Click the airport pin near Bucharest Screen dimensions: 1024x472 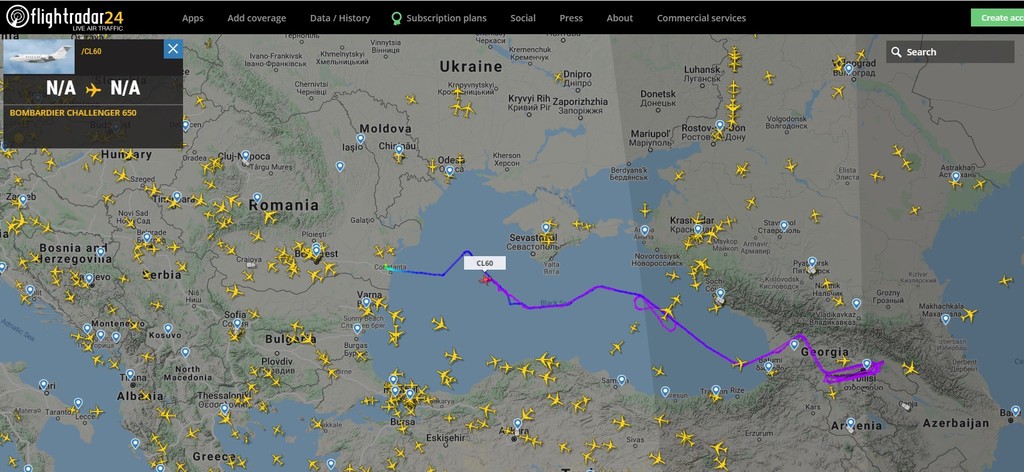pos(317,250)
